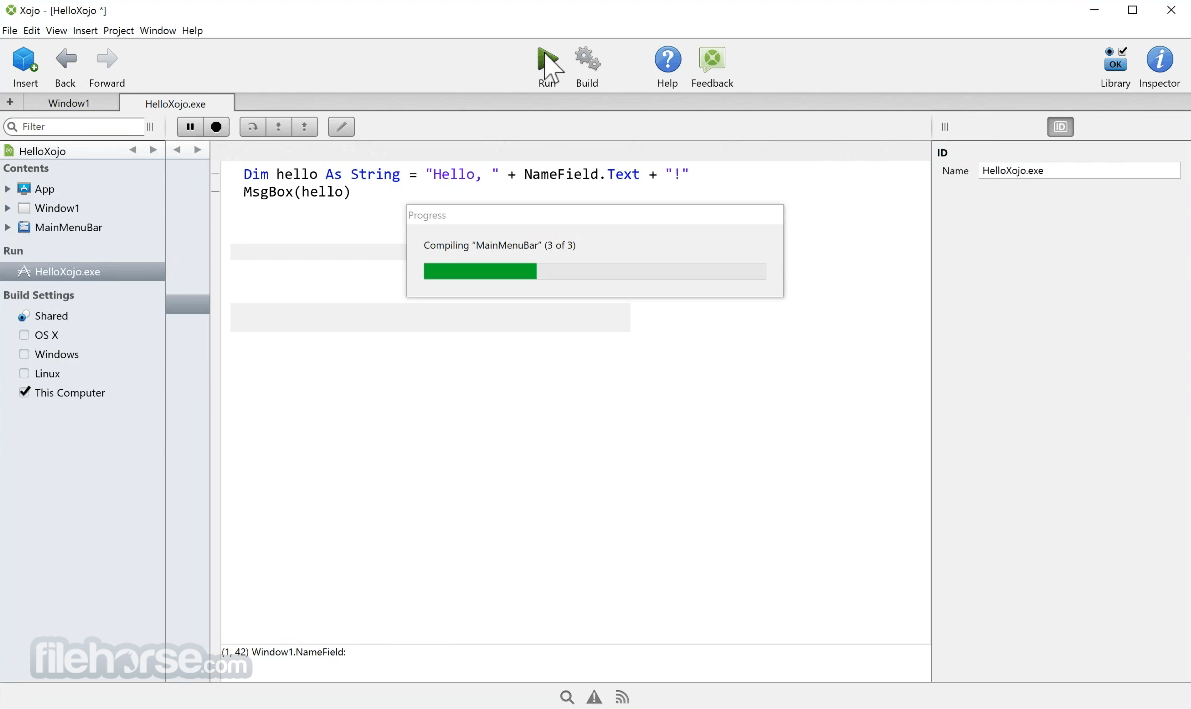This screenshot has width=1191, height=709.
Task: Open the Help menu
Action: pyautogui.click(x=192, y=30)
